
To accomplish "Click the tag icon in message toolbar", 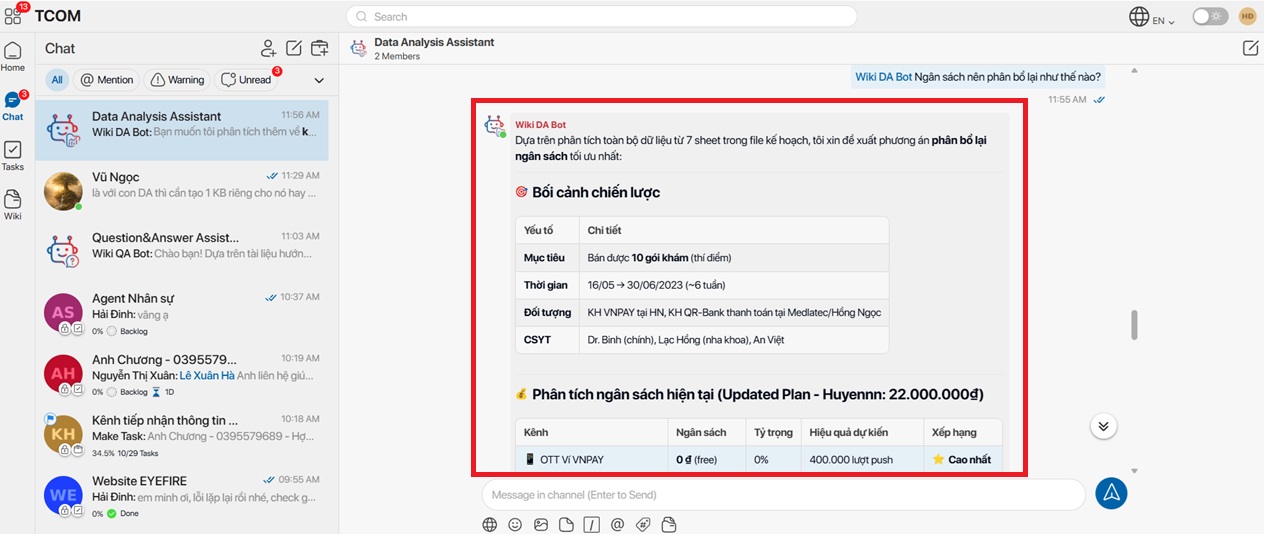I will (644, 524).
